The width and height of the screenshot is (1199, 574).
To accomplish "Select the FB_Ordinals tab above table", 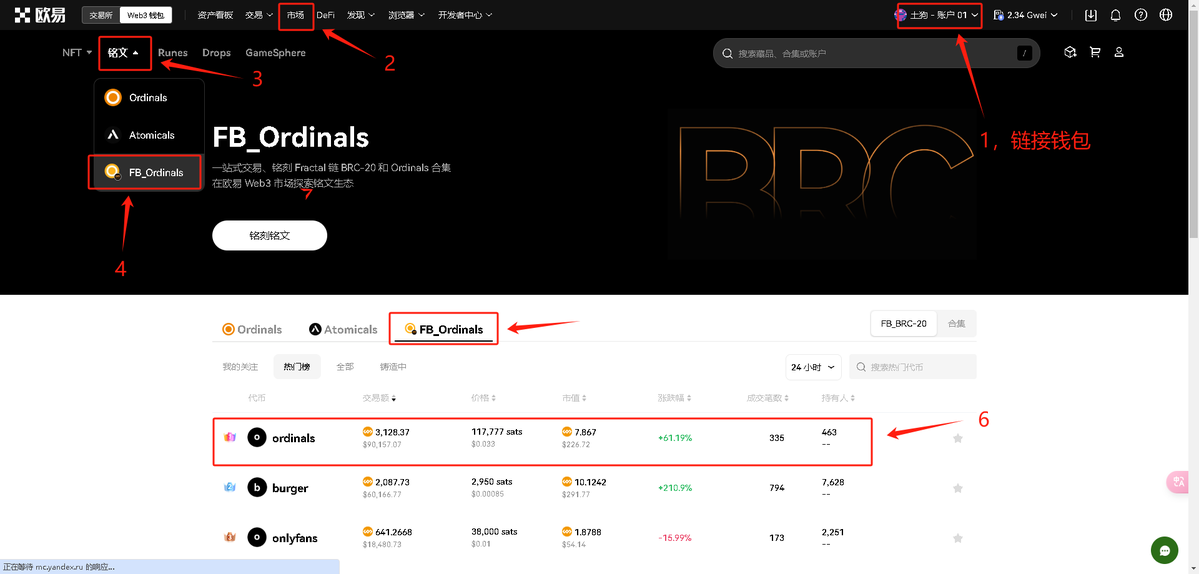I will [444, 329].
